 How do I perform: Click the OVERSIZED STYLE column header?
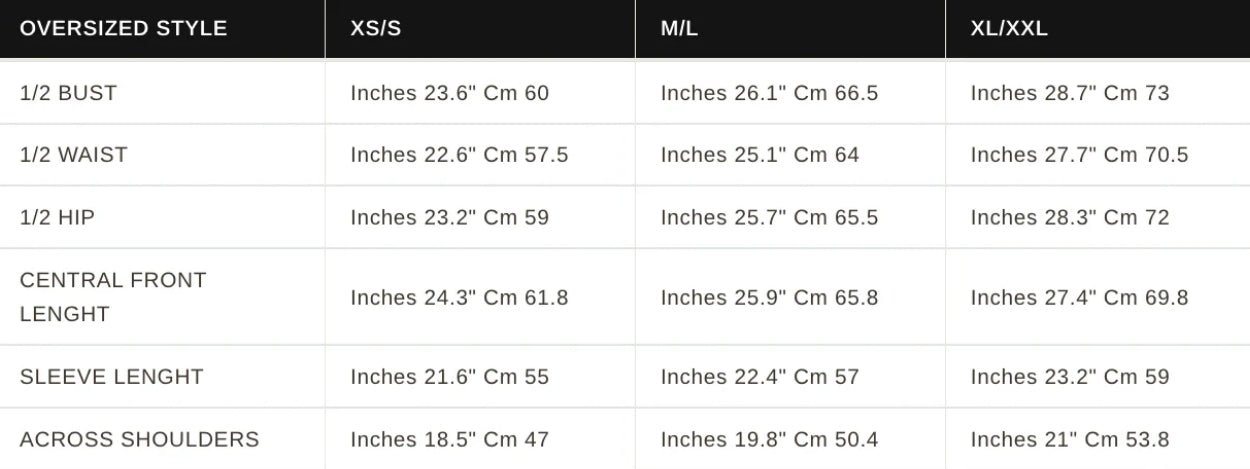coord(123,28)
